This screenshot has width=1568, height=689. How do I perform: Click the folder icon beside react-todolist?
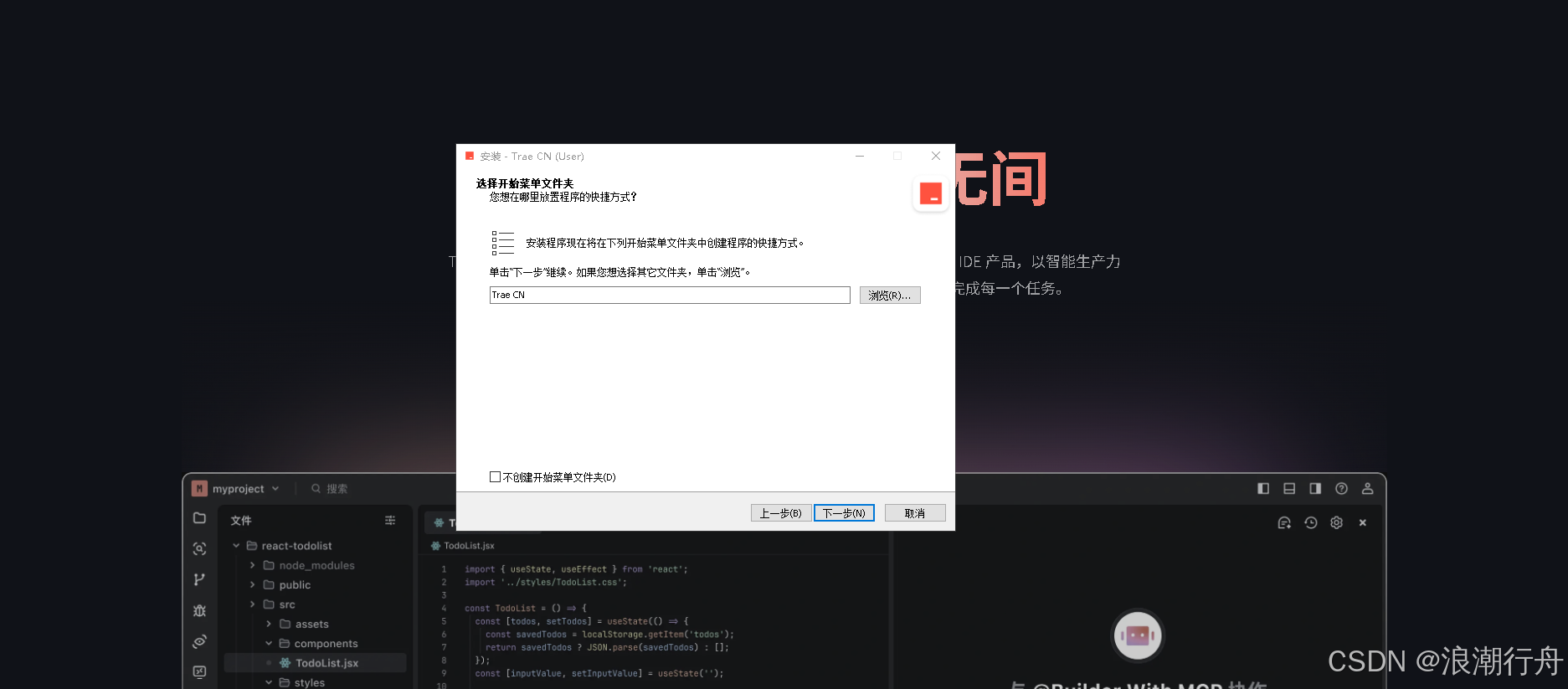click(252, 546)
